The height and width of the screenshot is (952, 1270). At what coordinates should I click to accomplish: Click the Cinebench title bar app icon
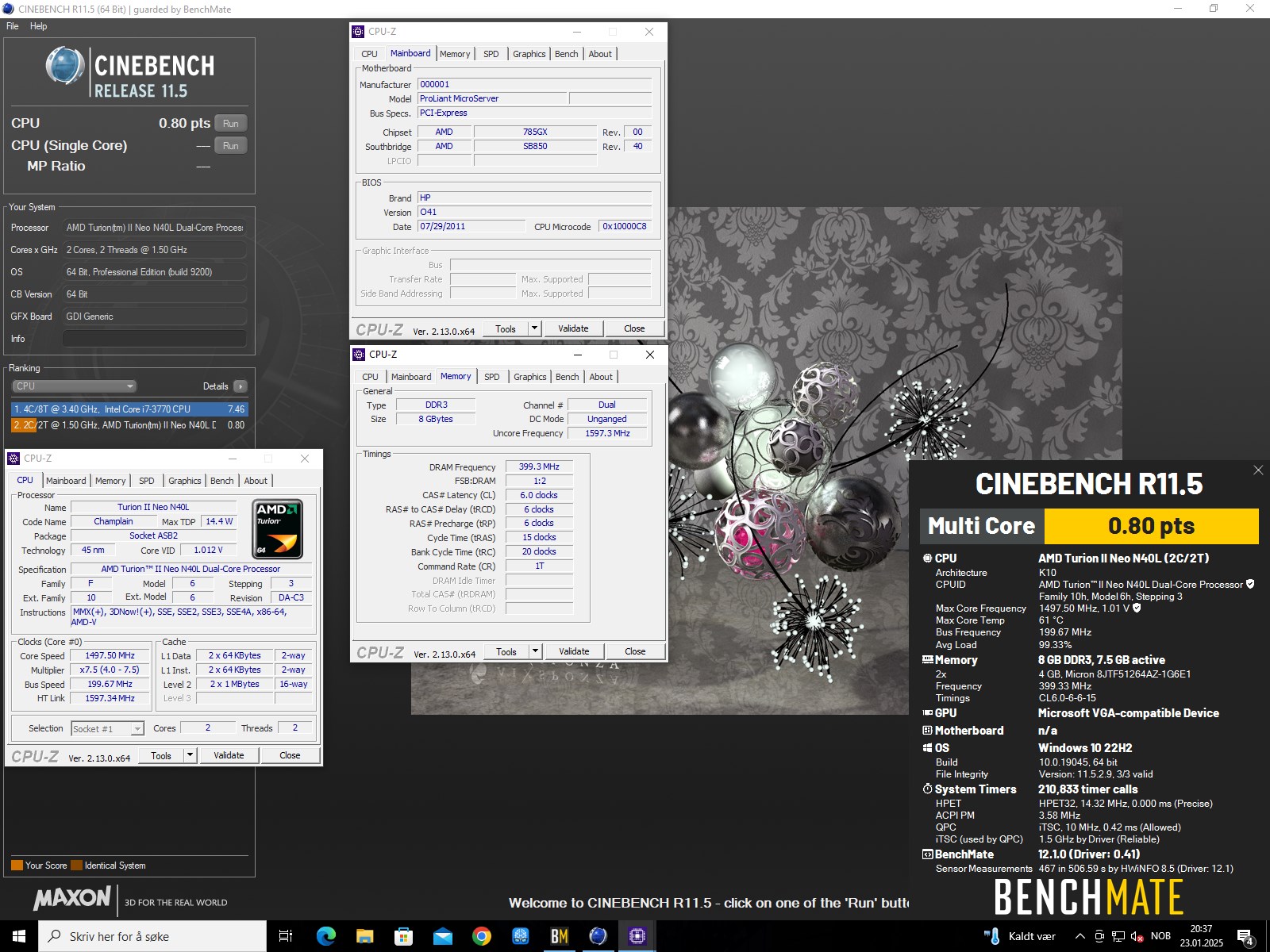click(x=8, y=9)
